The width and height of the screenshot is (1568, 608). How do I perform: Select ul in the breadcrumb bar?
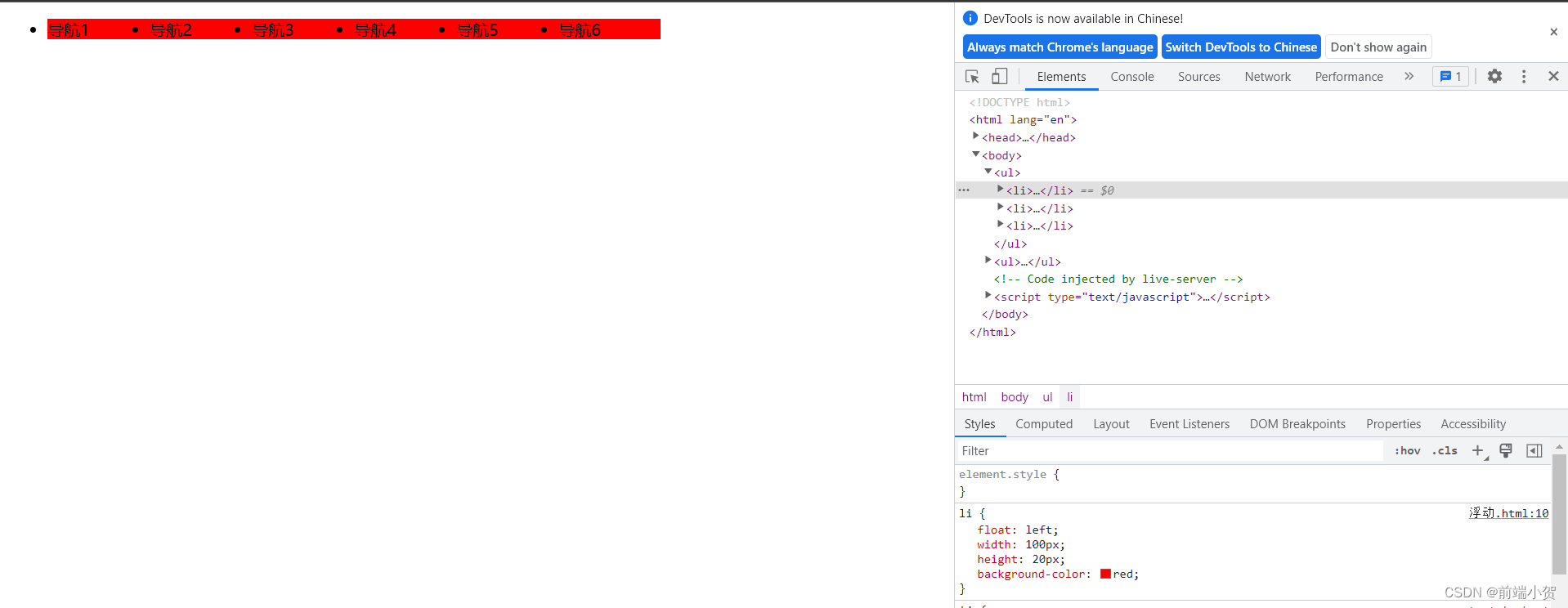click(x=1047, y=396)
